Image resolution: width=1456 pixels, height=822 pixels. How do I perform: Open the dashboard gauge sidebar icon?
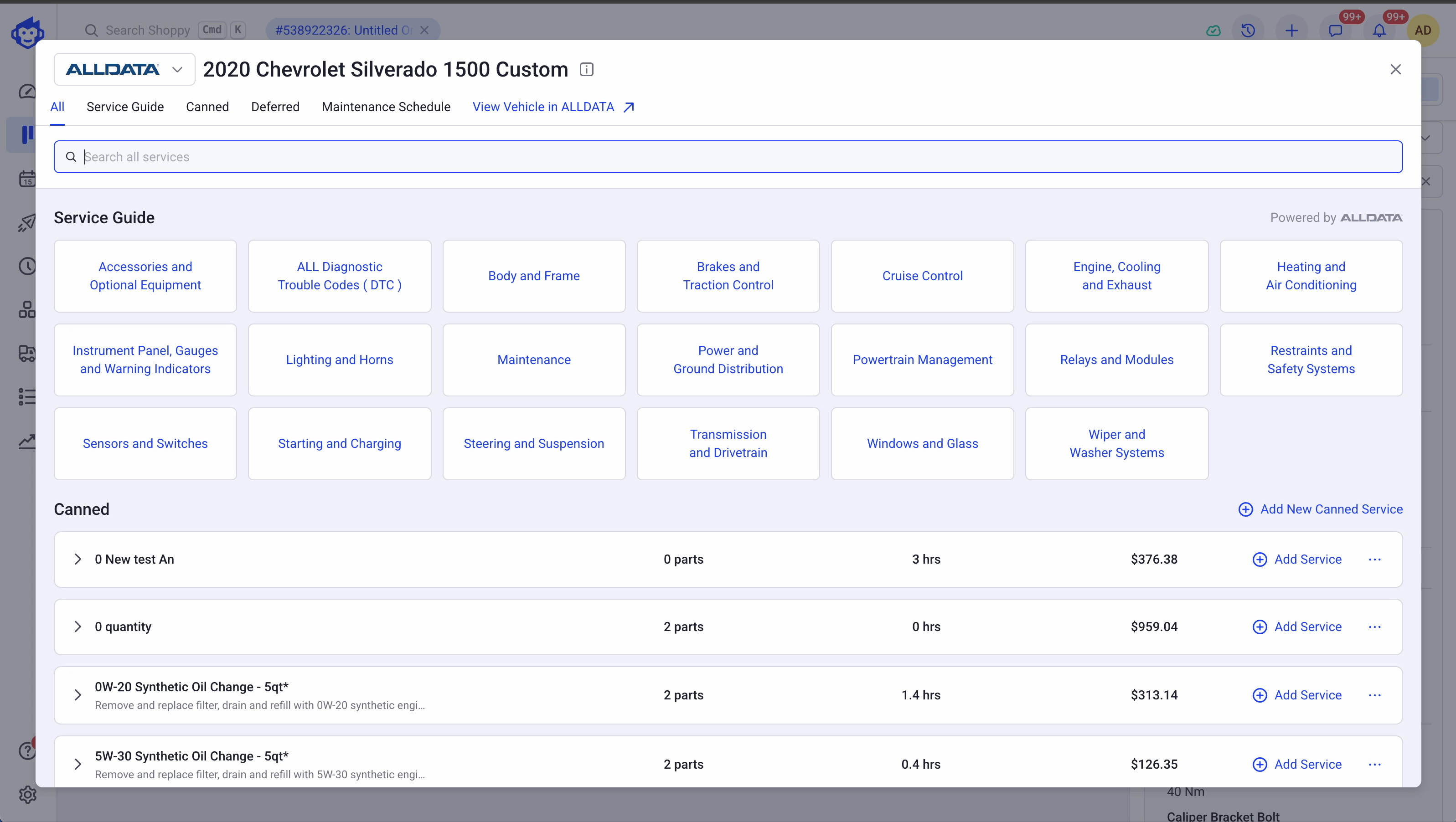click(26, 92)
